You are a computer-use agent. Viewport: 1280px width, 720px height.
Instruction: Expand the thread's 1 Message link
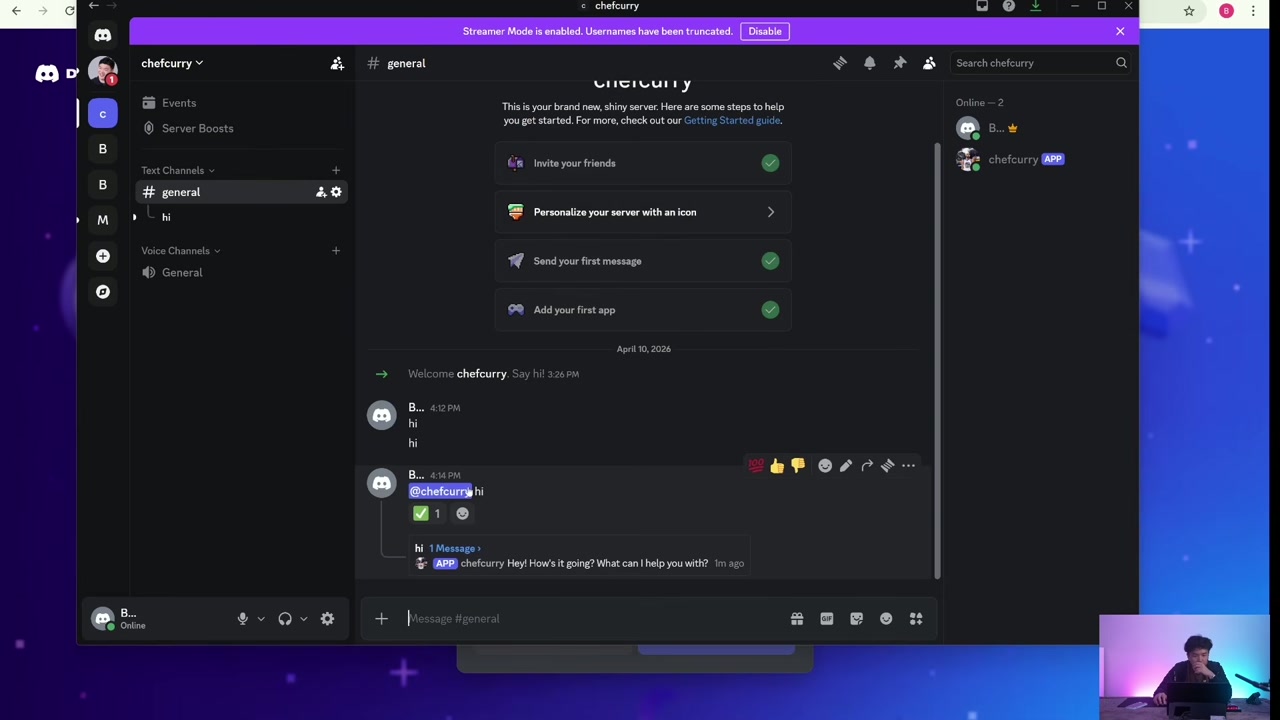[455, 549]
